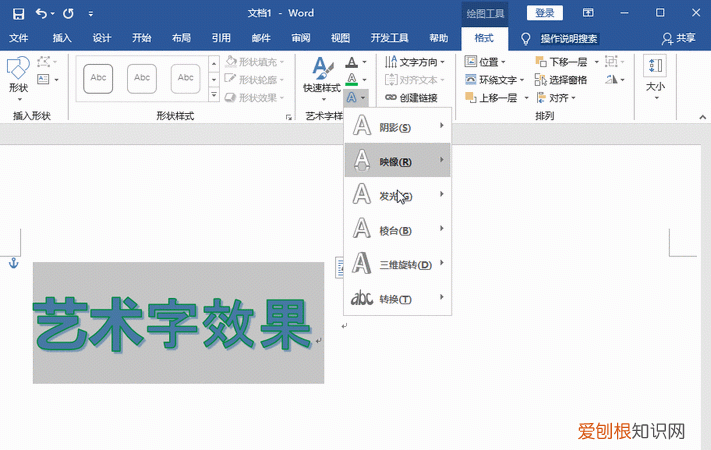Switch to the 邮件 tab
Viewport: 711px width, 450px height.
(261, 39)
